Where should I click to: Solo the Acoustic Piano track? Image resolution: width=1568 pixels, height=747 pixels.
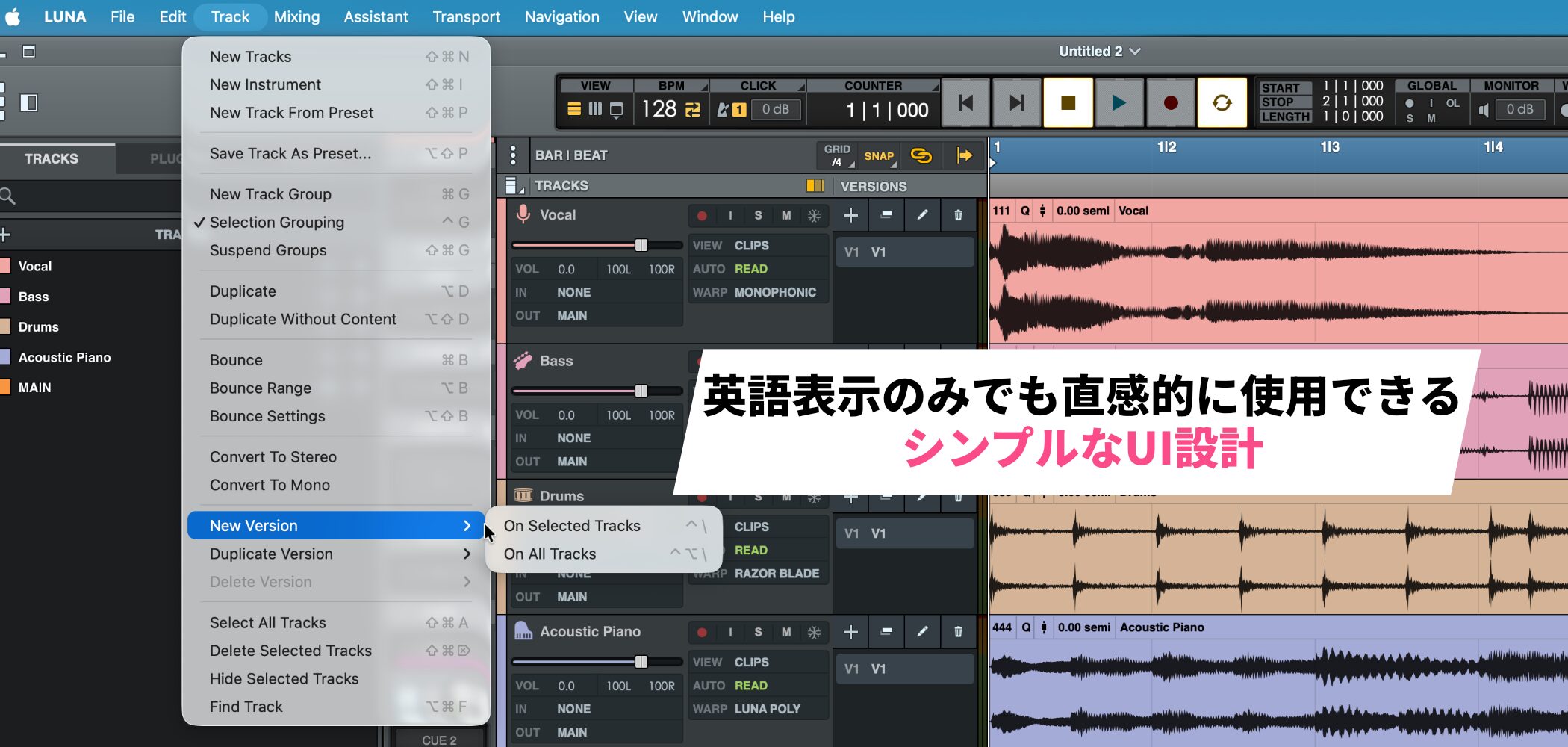[x=758, y=633]
